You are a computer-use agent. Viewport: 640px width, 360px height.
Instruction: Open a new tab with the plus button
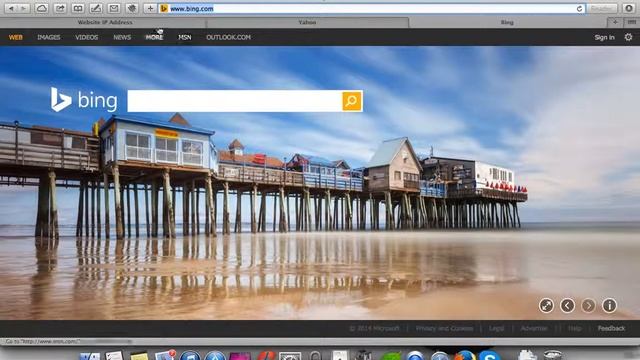[x=615, y=22]
